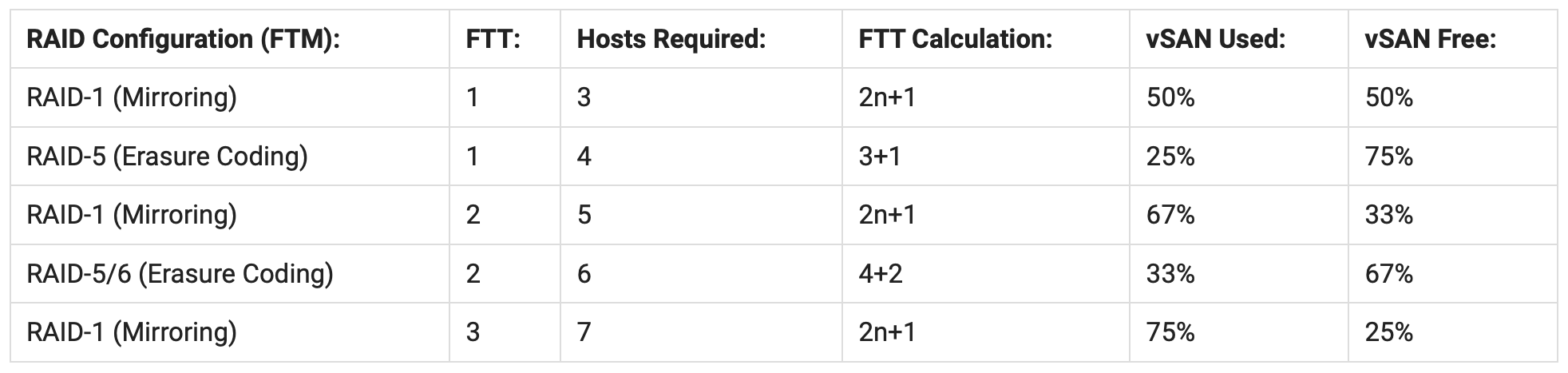Click the vSAN Used value in the RAID-5 row

pyautogui.click(x=1170, y=156)
